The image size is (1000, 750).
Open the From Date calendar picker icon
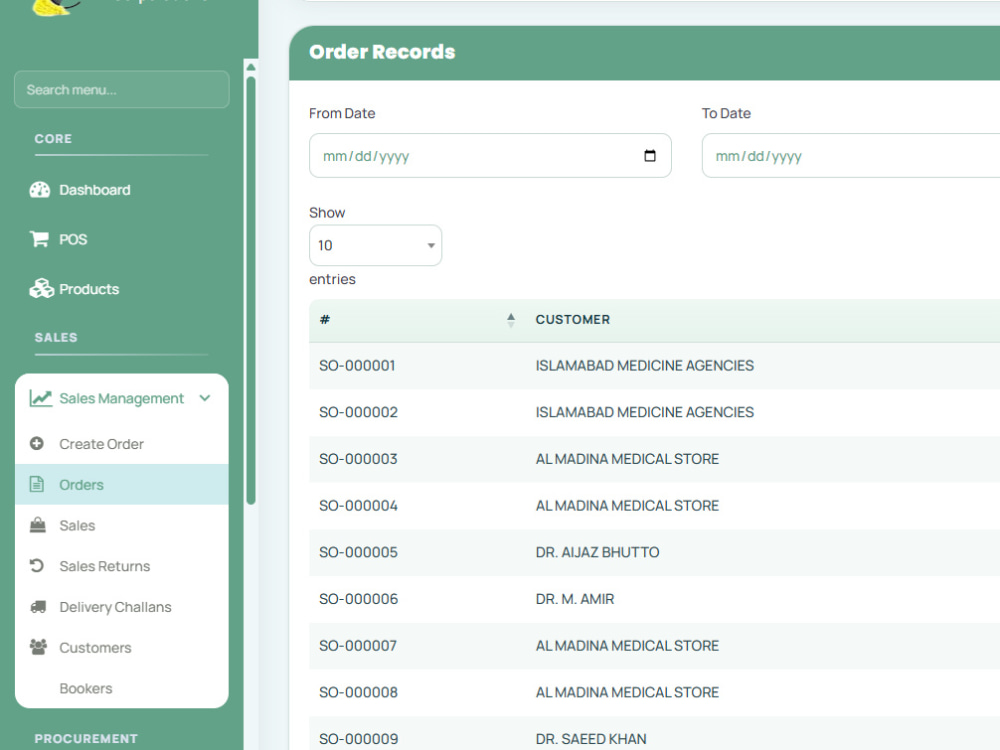(650, 156)
